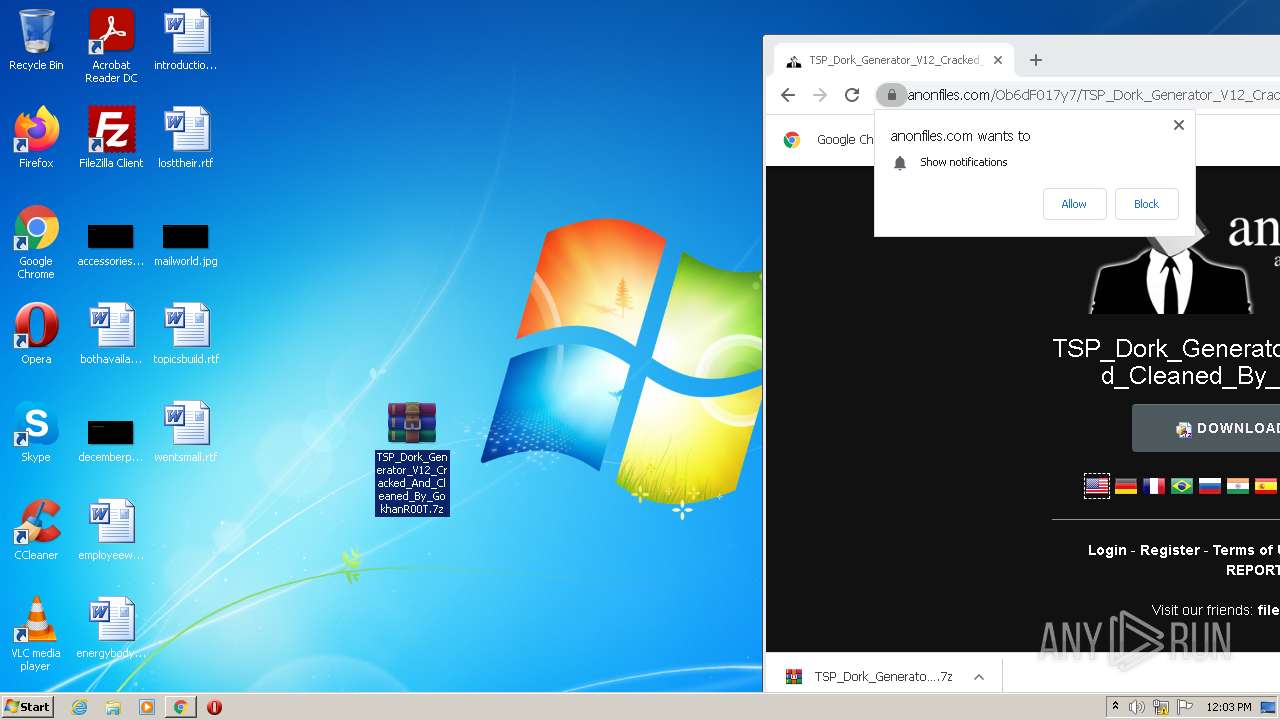Image resolution: width=1280 pixels, height=720 pixels.
Task: Open the Start menu
Action: coord(28,707)
